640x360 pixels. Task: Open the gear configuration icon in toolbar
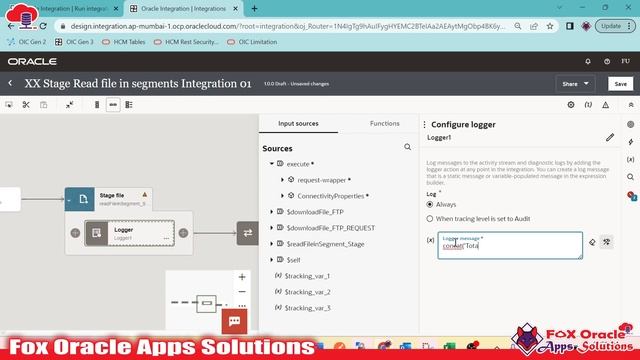coord(571,105)
